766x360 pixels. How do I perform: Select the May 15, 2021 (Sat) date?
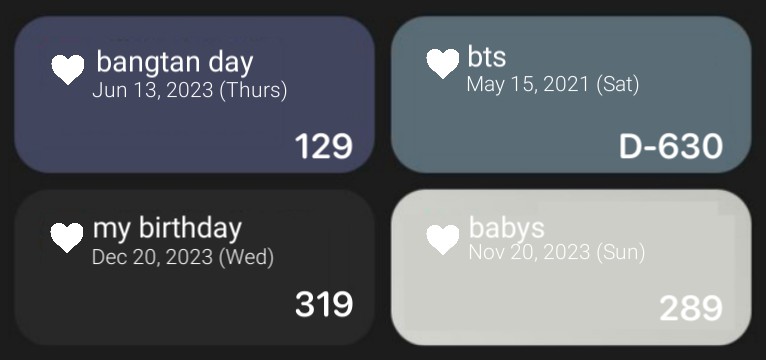553,85
